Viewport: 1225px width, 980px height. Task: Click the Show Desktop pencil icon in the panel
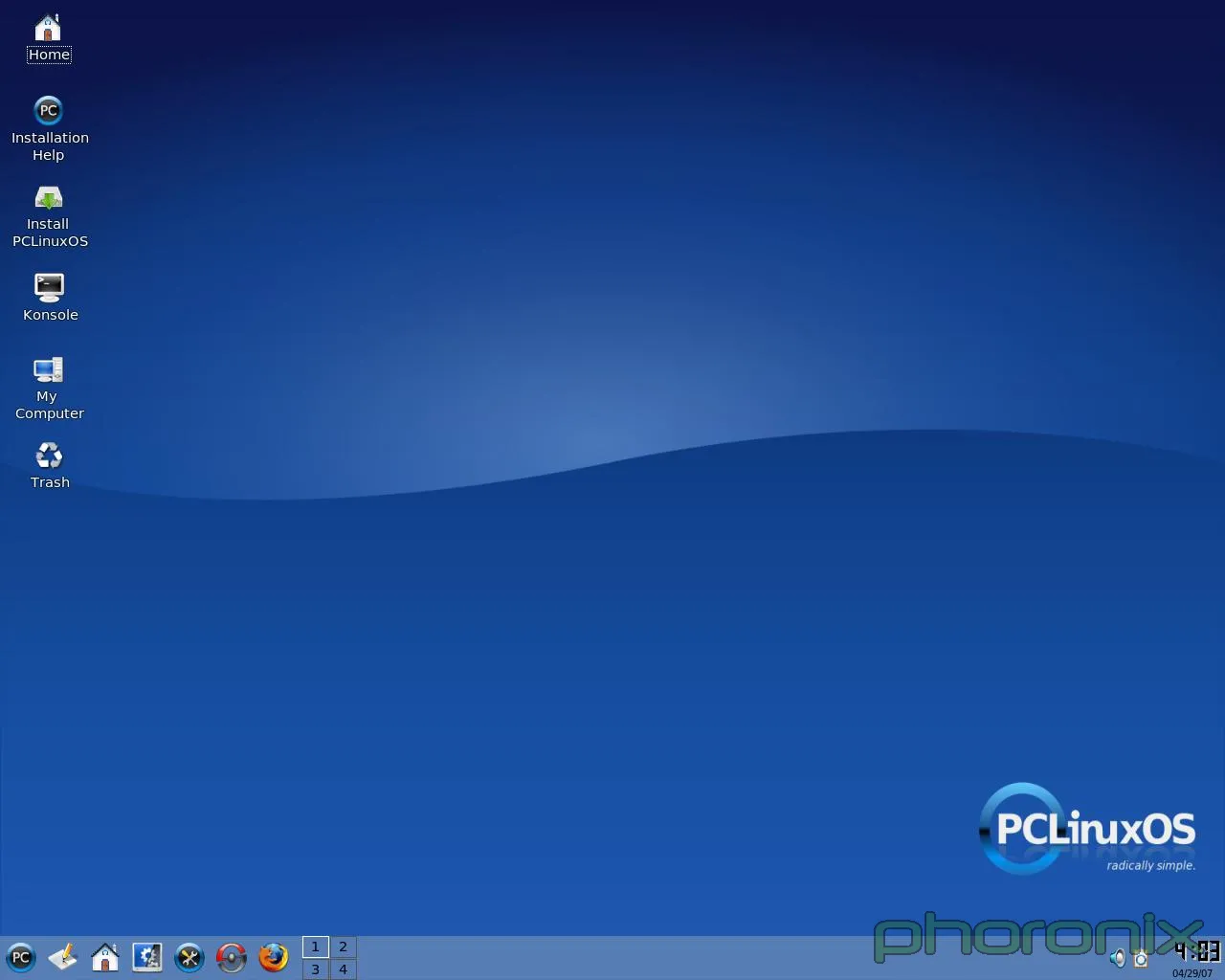pyautogui.click(x=62, y=957)
